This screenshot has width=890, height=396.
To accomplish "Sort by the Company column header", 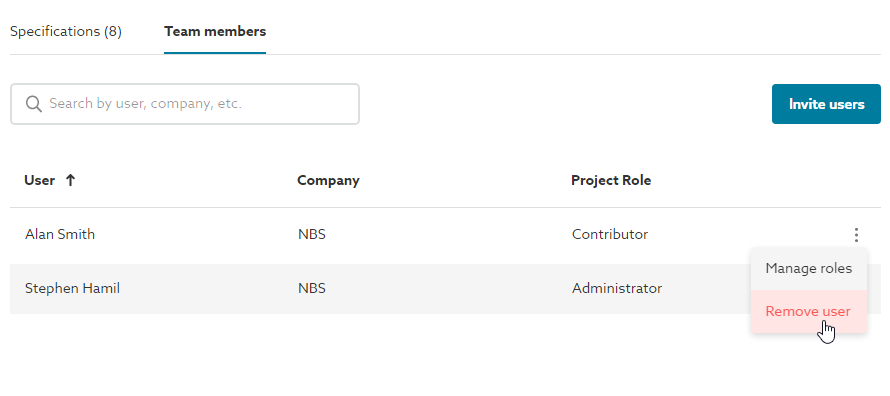I will 328,180.
